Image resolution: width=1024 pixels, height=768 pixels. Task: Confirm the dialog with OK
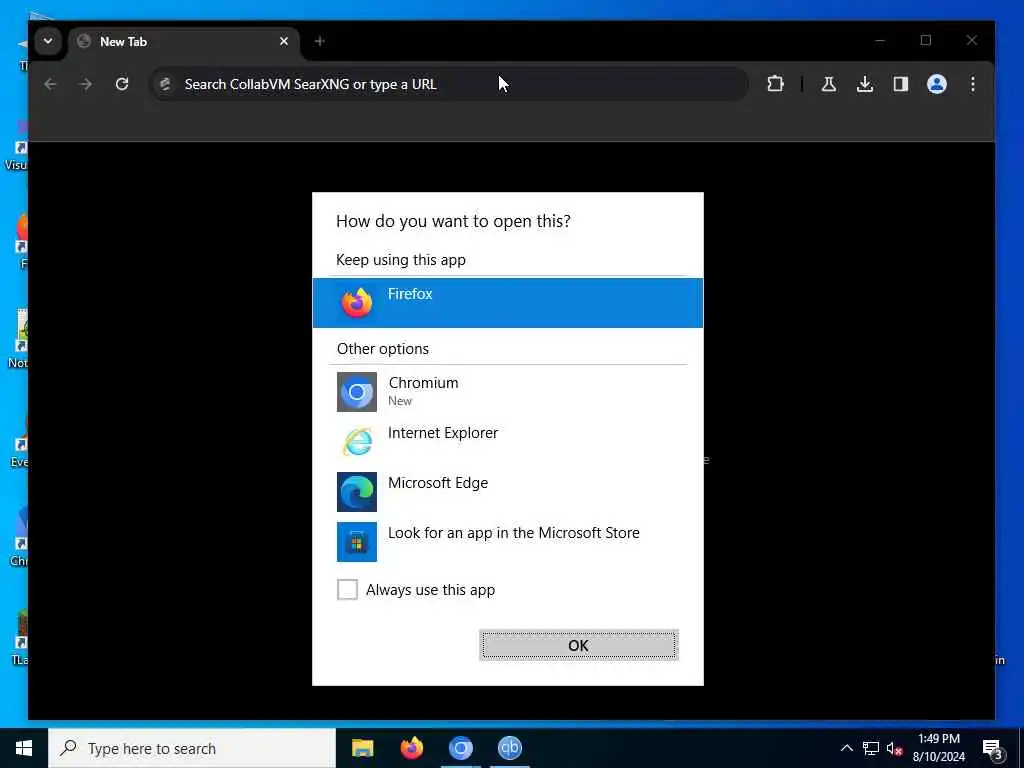click(x=579, y=645)
